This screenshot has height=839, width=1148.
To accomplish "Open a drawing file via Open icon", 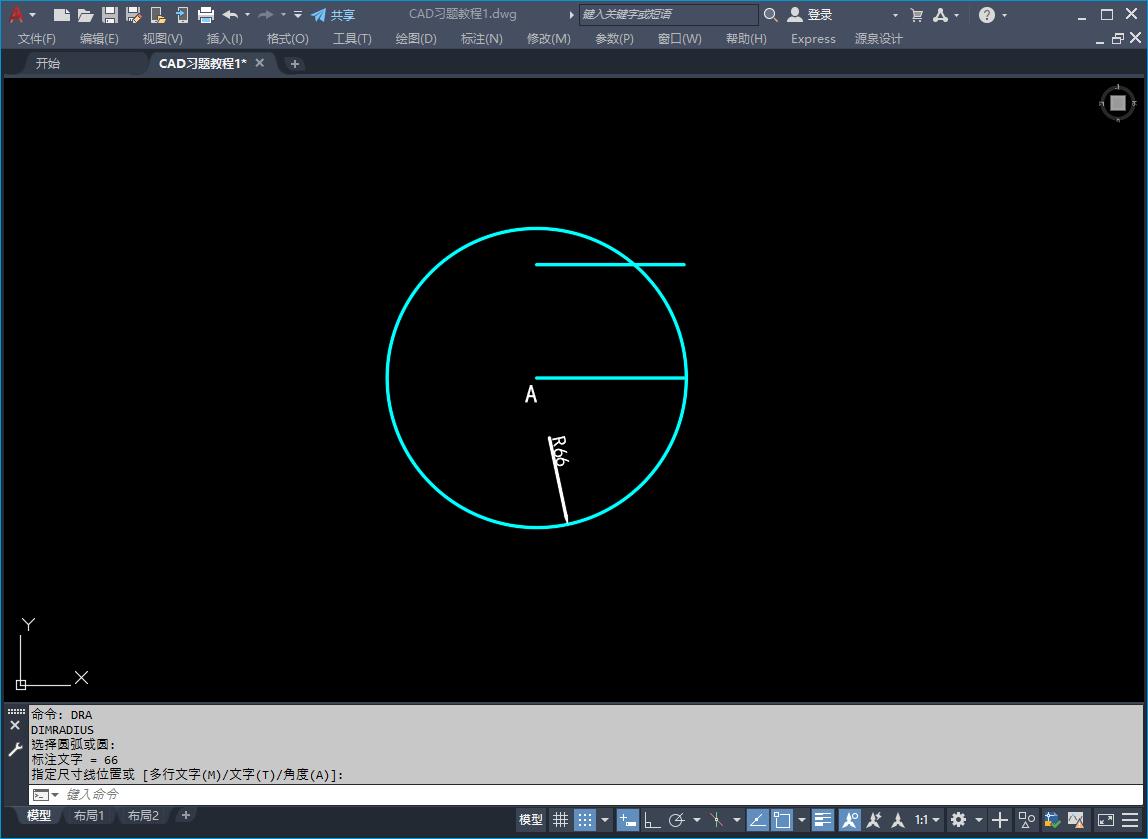I will 86,15.
